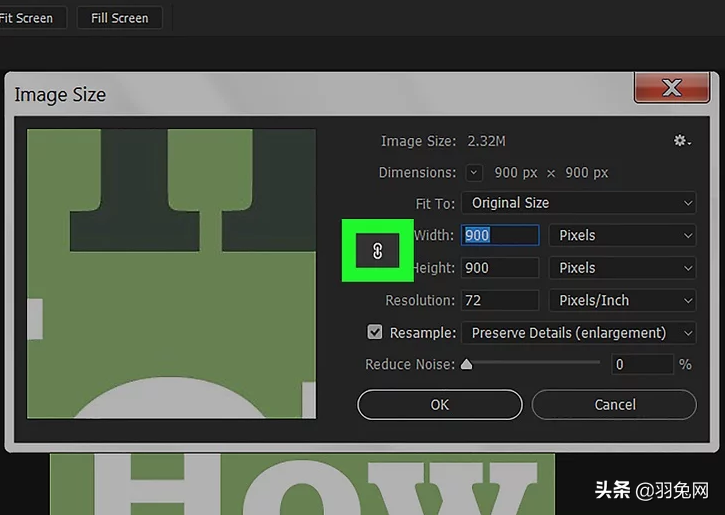725x515 pixels.
Task: Expand Preserve Details (enlargement) resample dropdown
Action: click(x=578, y=332)
